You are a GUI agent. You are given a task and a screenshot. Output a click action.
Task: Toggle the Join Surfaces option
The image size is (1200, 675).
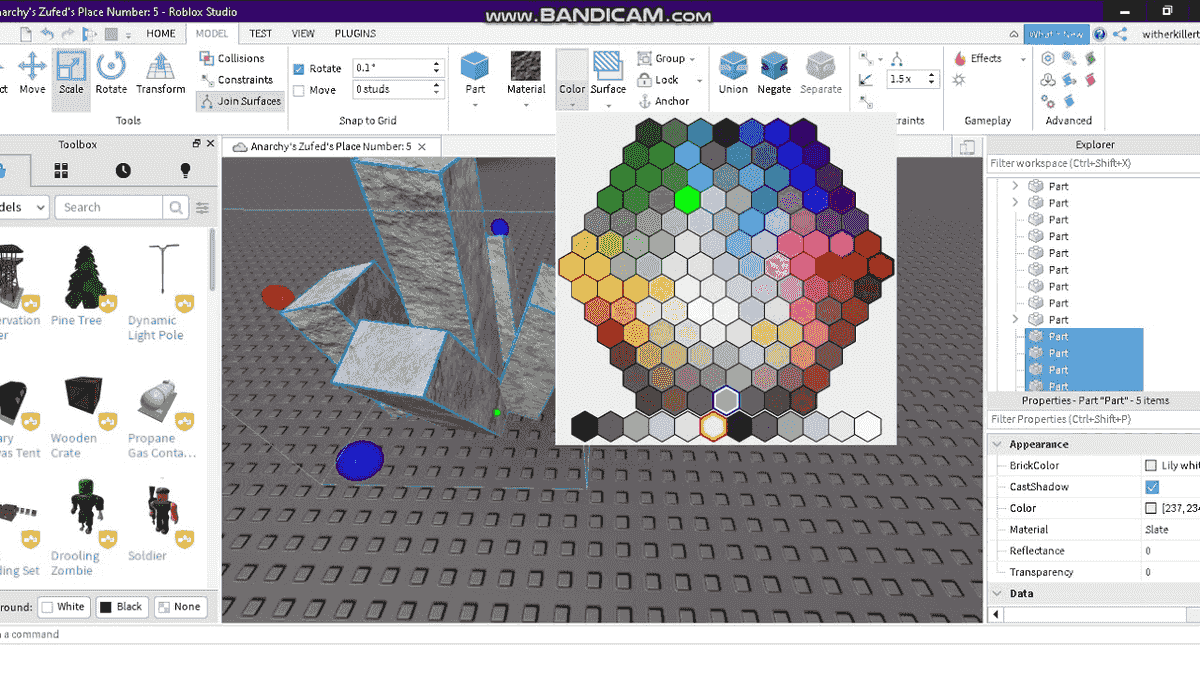240,101
